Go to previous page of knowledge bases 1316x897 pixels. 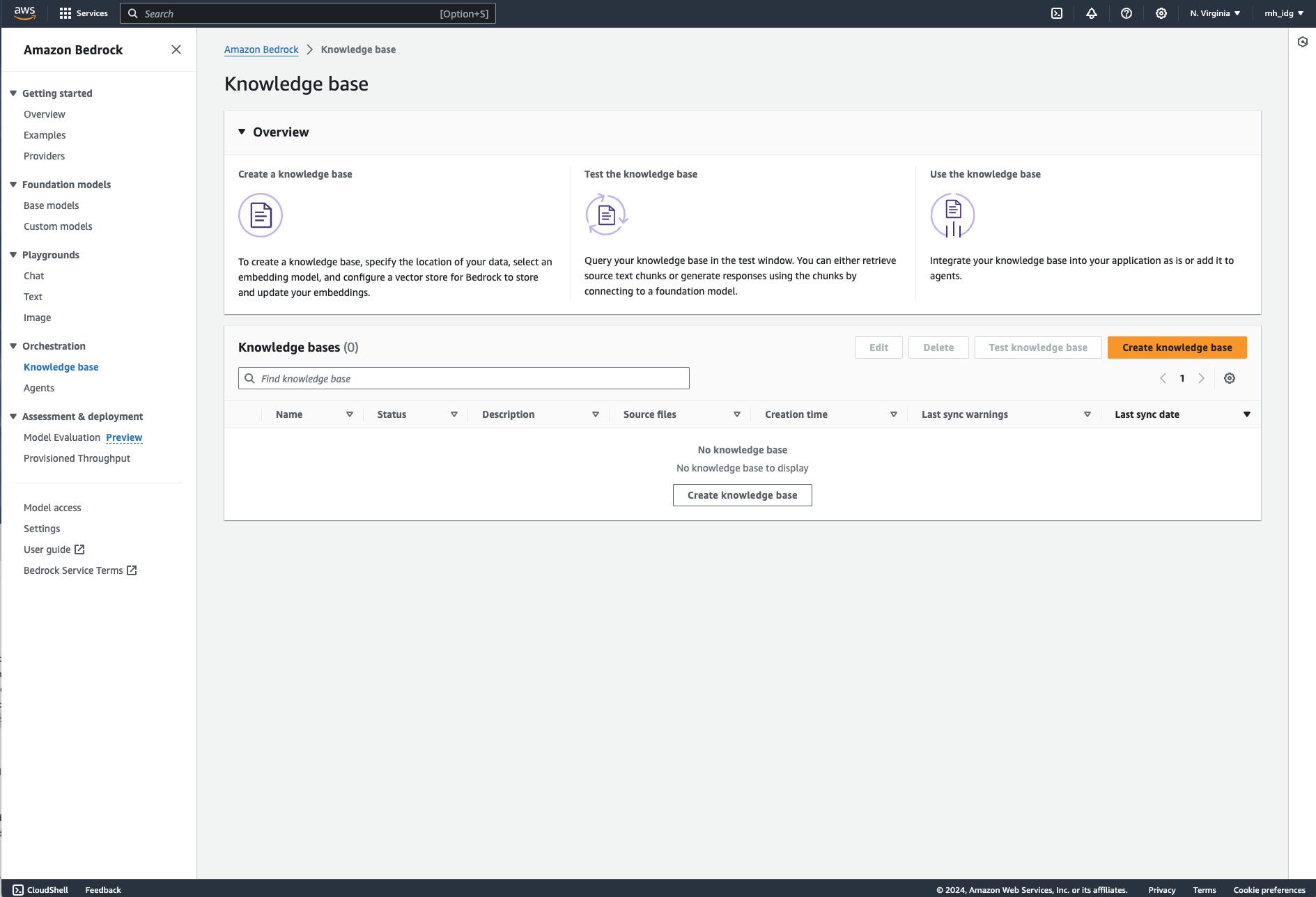point(1163,378)
